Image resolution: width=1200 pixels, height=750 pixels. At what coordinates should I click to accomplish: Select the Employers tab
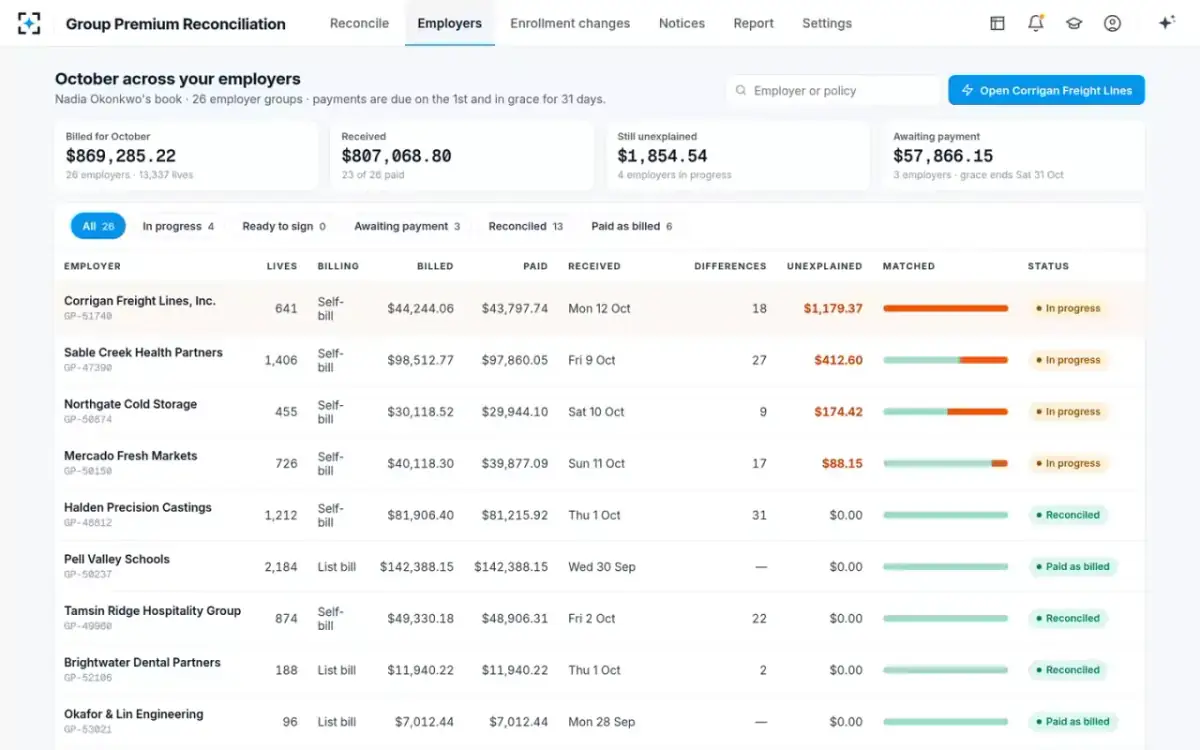click(449, 23)
